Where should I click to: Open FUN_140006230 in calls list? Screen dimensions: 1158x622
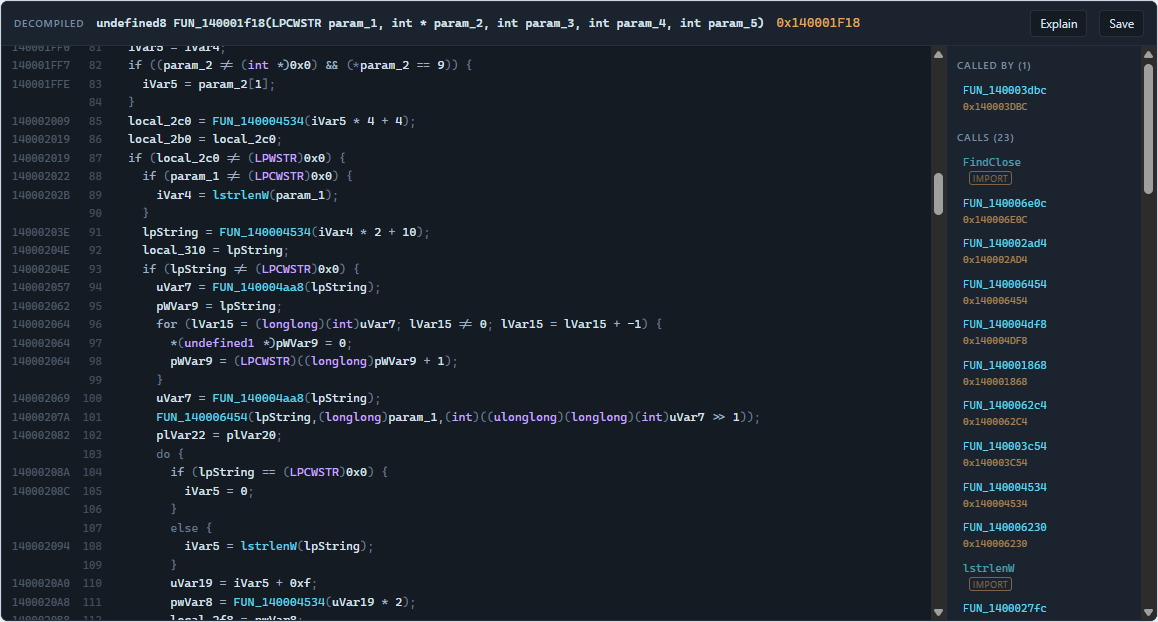pyautogui.click(x=1004, y=527)
